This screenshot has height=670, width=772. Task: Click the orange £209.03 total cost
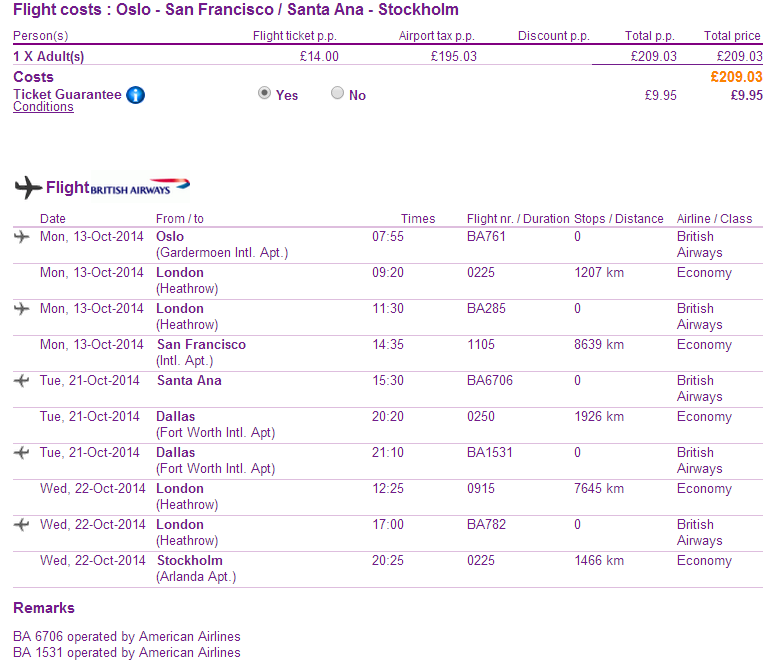[736, 77]
